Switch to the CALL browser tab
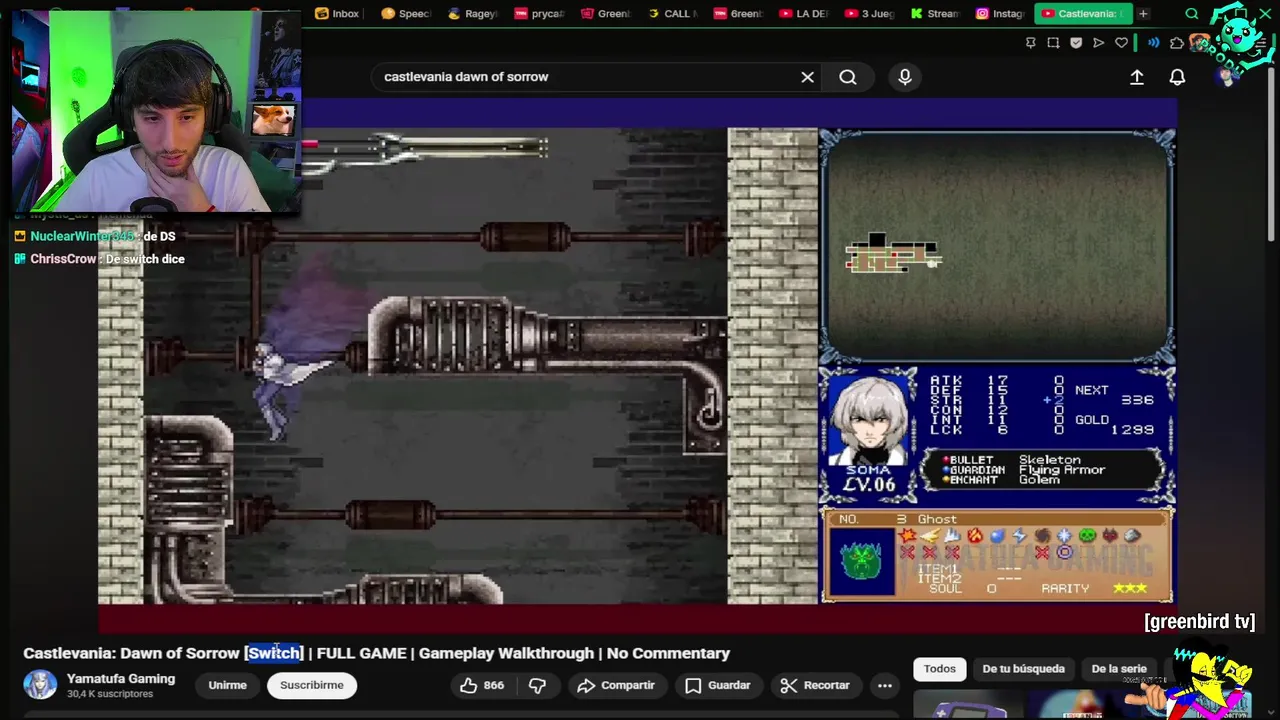The width and height of the screenshot is (1280, 720). [672, 14]
